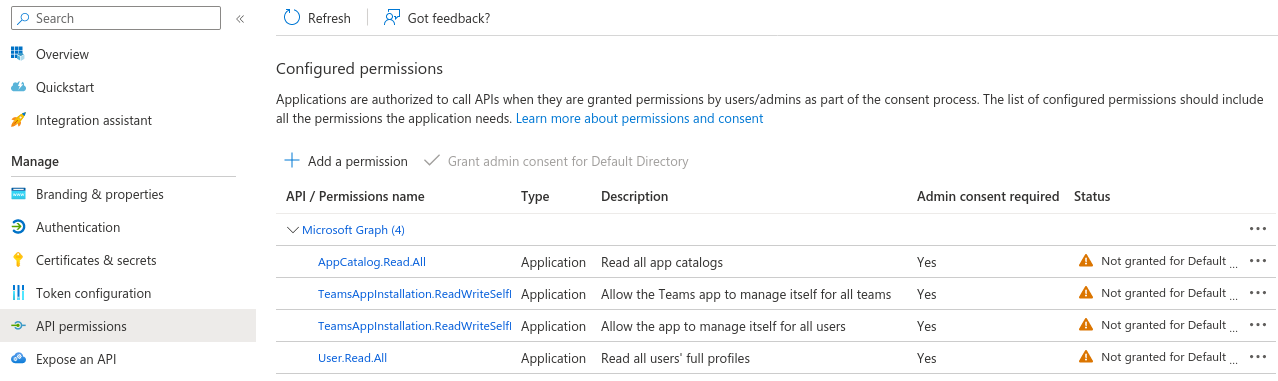Click the Token configuration bars icon

[x=18, y=293]
